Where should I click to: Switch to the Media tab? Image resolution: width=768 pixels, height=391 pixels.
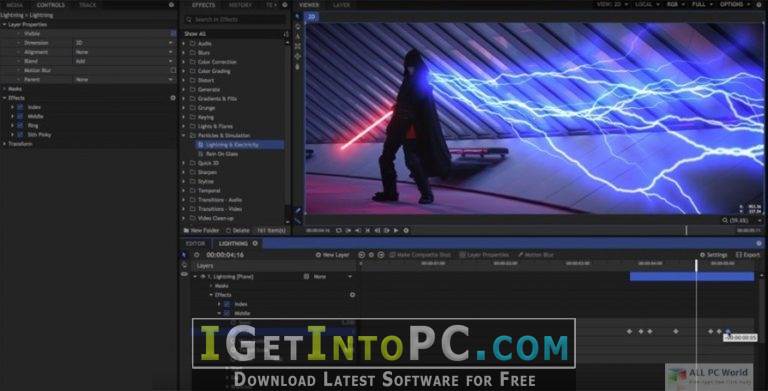(15, 5)
